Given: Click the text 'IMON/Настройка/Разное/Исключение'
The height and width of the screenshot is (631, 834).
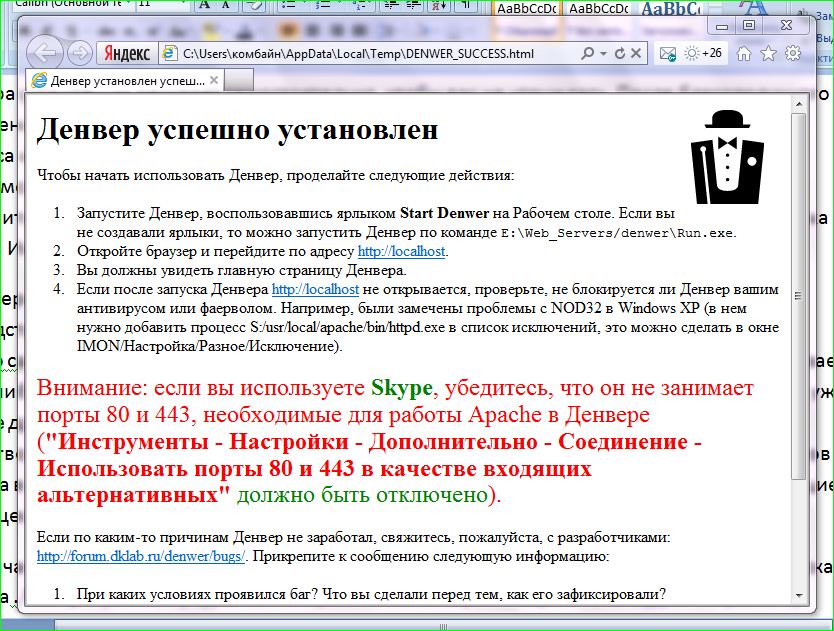Looking at the screenshot, I should pos(207,346).
